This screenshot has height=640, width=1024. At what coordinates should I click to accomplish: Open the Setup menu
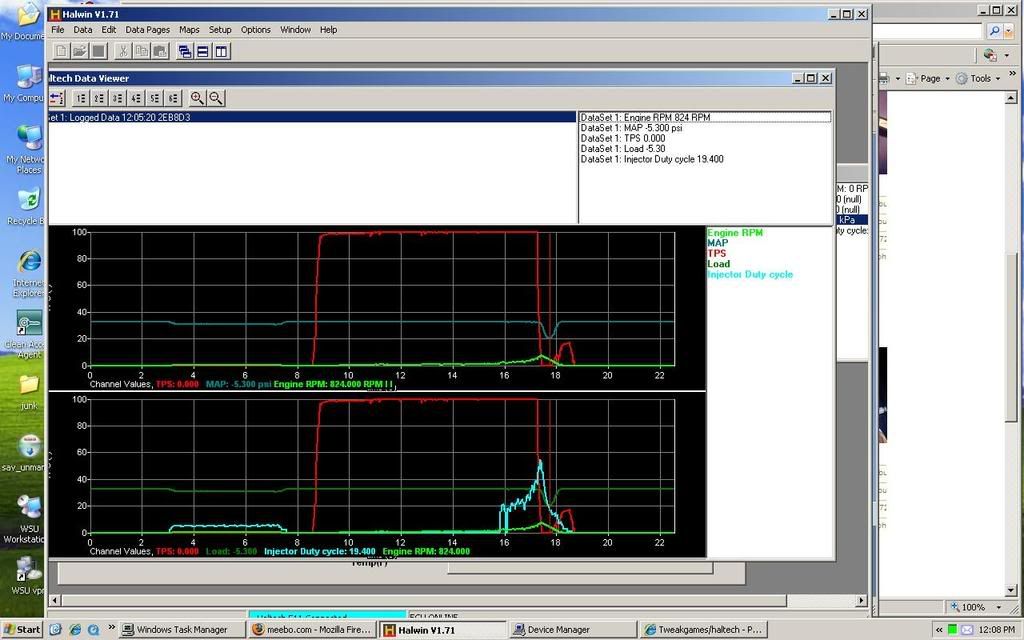[x=220, y=30]
